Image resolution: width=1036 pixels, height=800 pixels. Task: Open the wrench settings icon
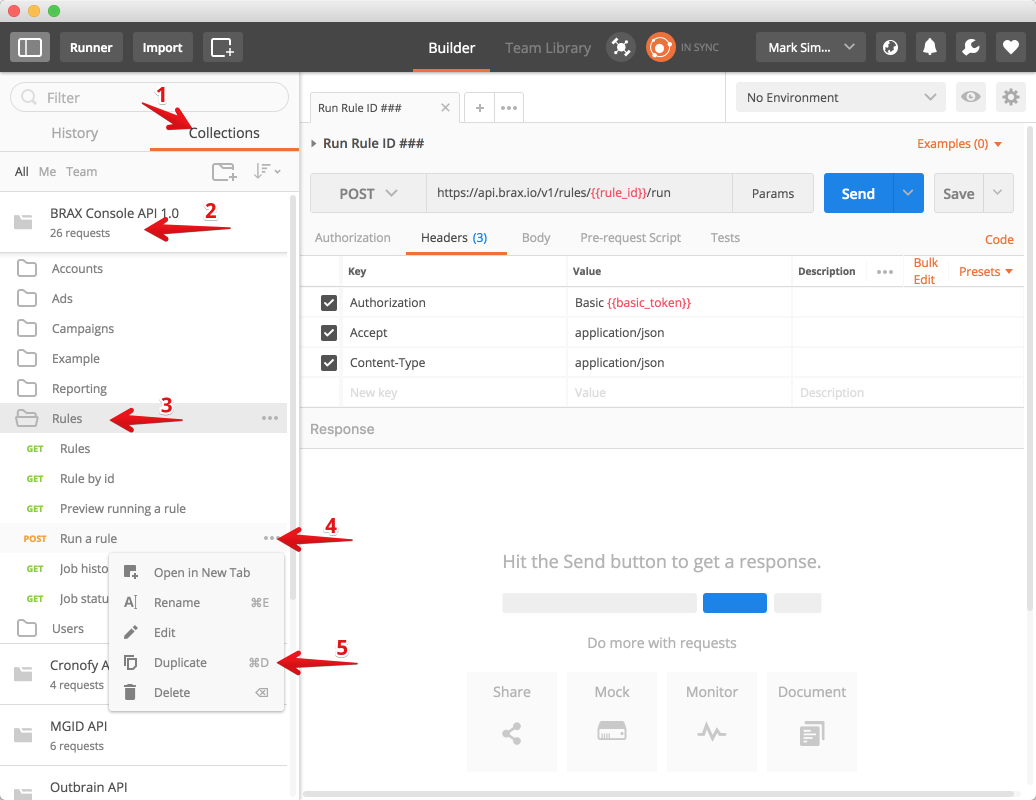[x=971, y=48]
